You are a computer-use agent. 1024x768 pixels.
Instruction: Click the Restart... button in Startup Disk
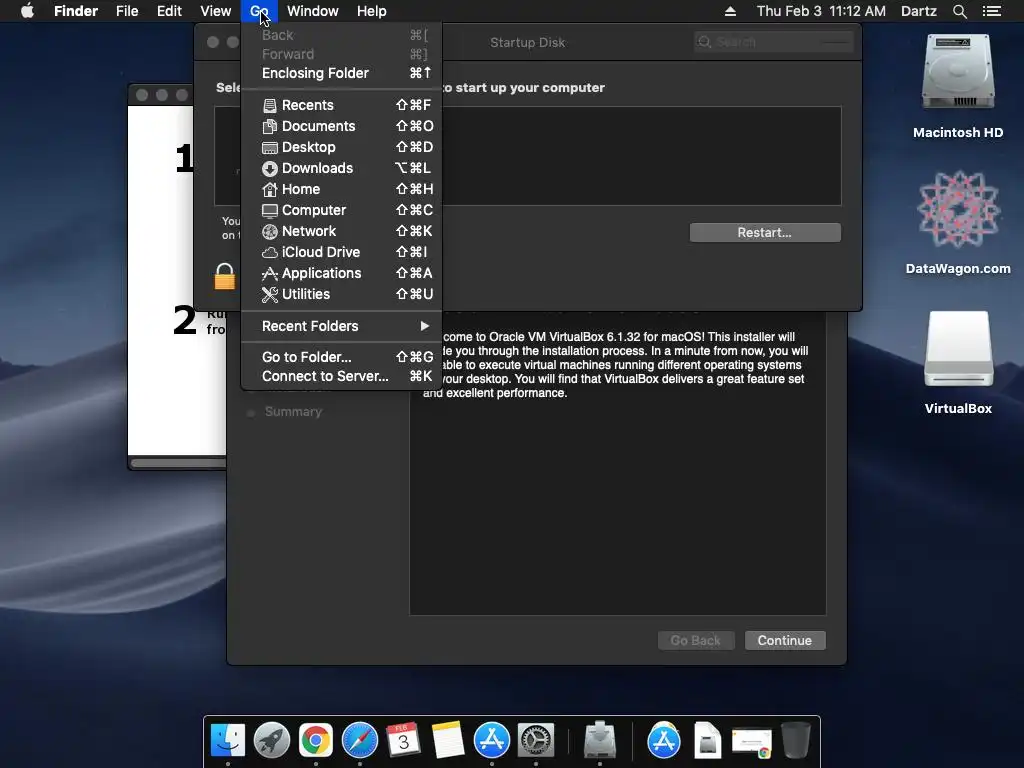coord(765,232)
